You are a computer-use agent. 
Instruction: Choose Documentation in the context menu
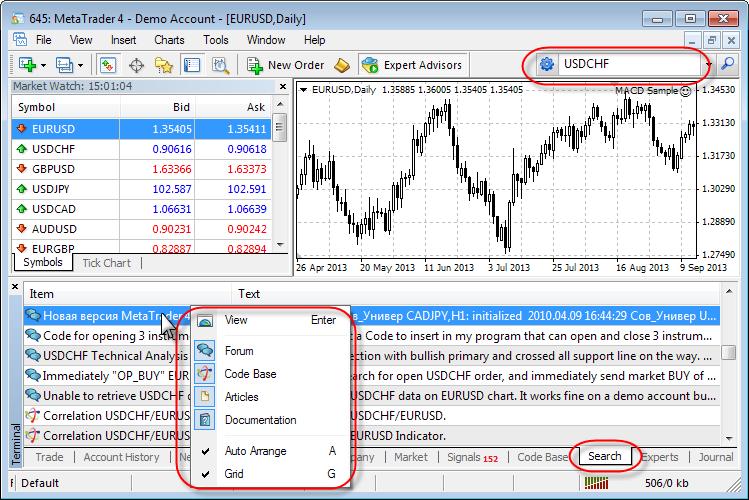270,420
